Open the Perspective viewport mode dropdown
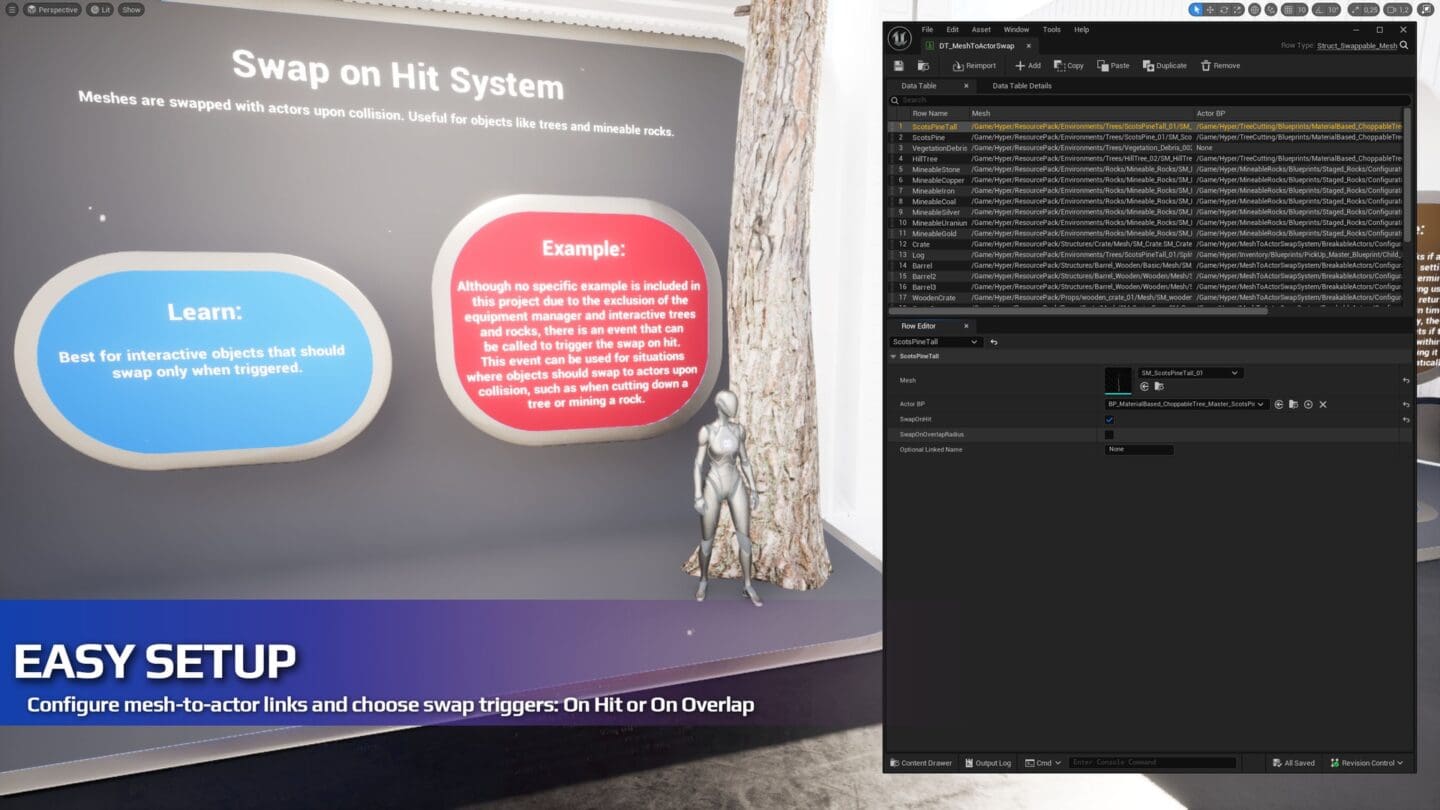 click(53, 9)
